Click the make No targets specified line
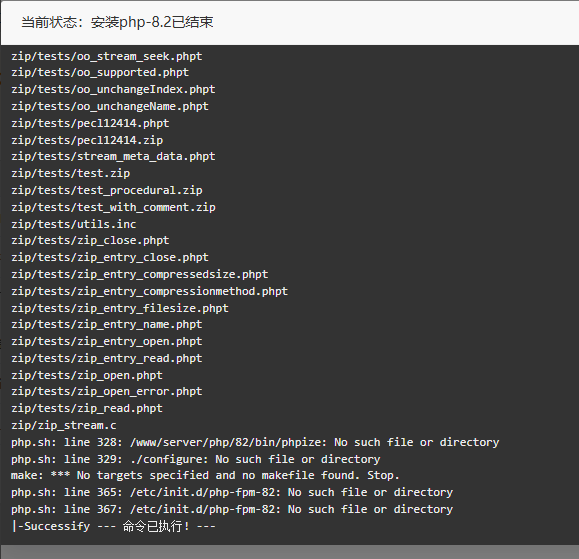579x559 pixels. point(205,476)
